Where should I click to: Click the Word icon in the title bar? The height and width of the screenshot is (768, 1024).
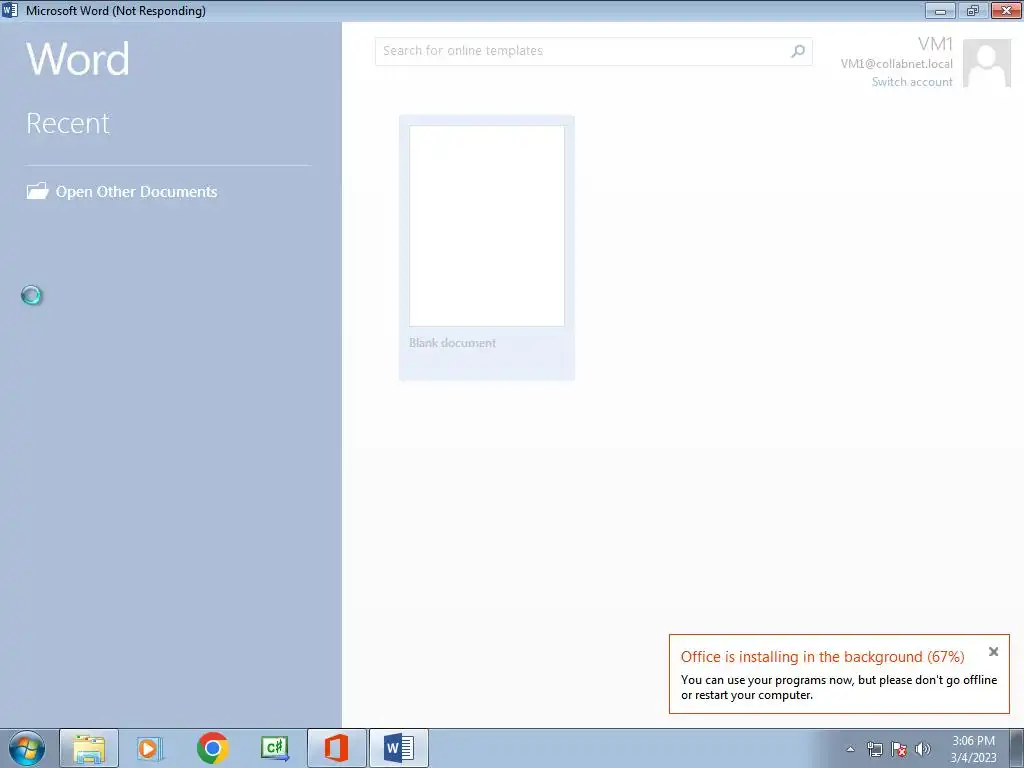[x=10, y=10]
